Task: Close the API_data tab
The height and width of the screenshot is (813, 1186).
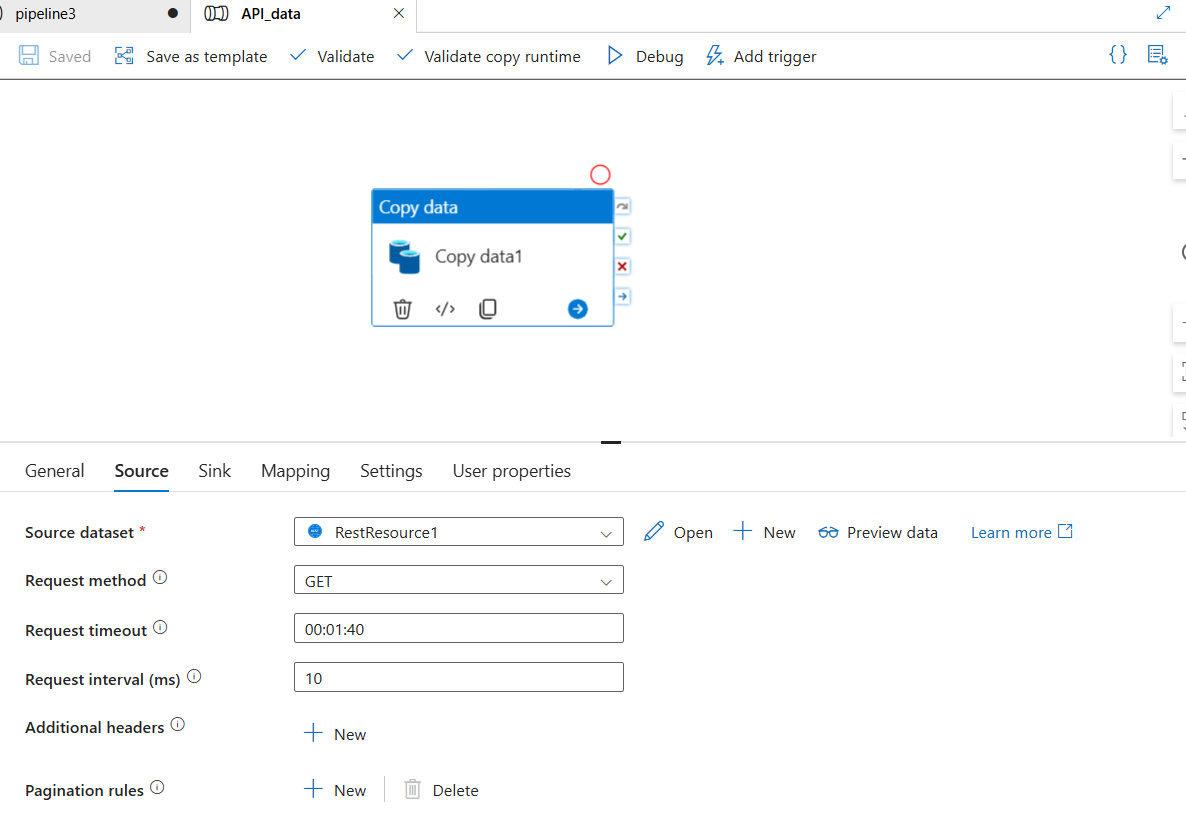Action: pos(399,14)
